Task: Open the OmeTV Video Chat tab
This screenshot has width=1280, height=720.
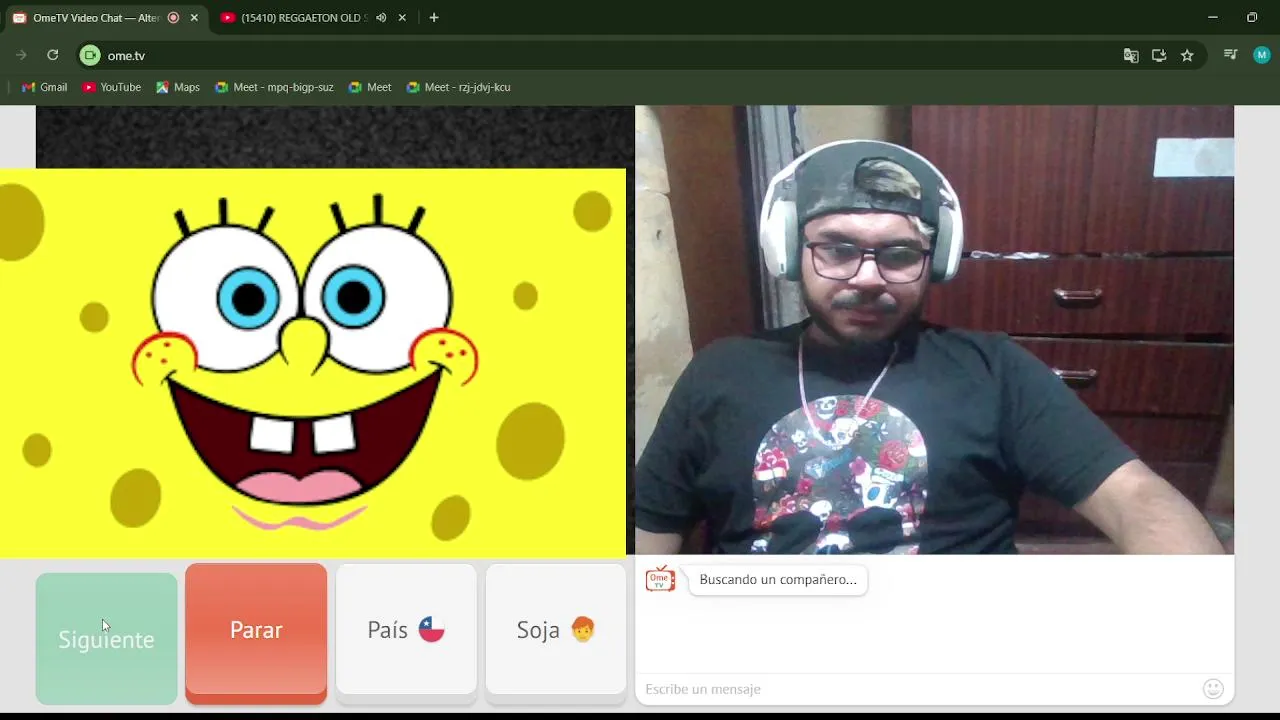Action: coord(104,18)
